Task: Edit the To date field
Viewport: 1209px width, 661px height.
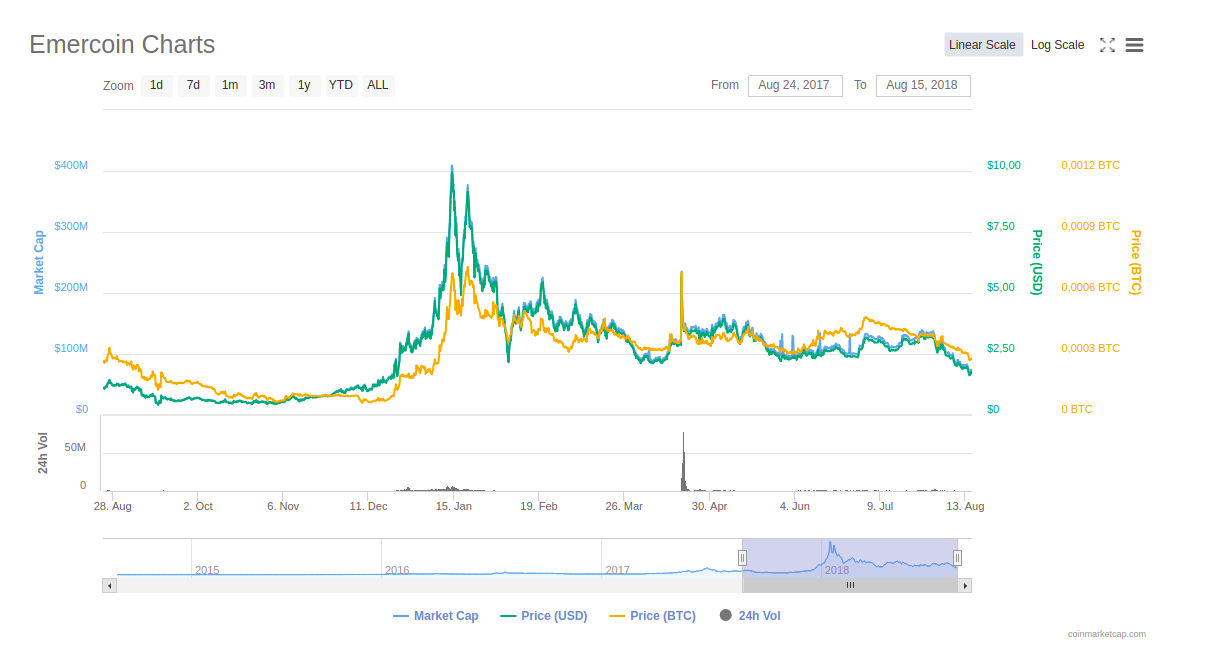Action: [x=923, y=85]
